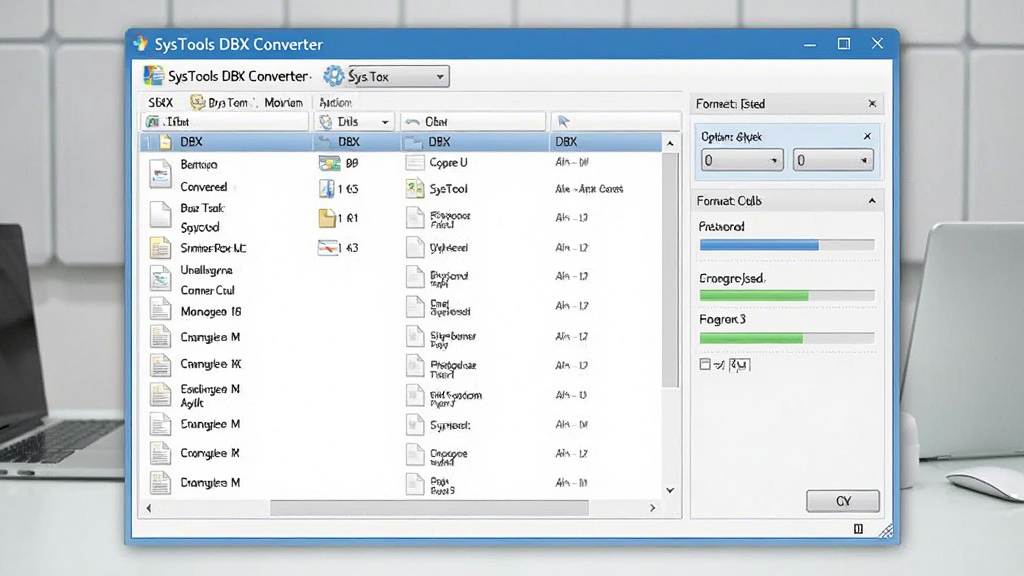Image resolution: width=1024 pixels, height=576 pixels.
Task: Click the yellow folder icon beside 1 R1
Action: pos(327,217)
